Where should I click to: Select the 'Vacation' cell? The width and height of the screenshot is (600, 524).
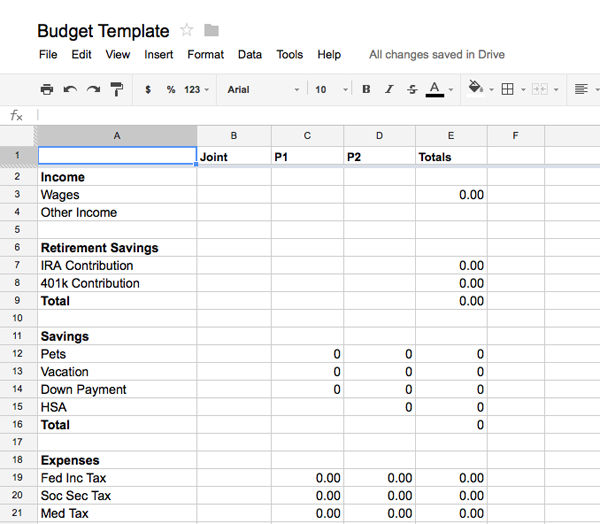pos(117,372)
